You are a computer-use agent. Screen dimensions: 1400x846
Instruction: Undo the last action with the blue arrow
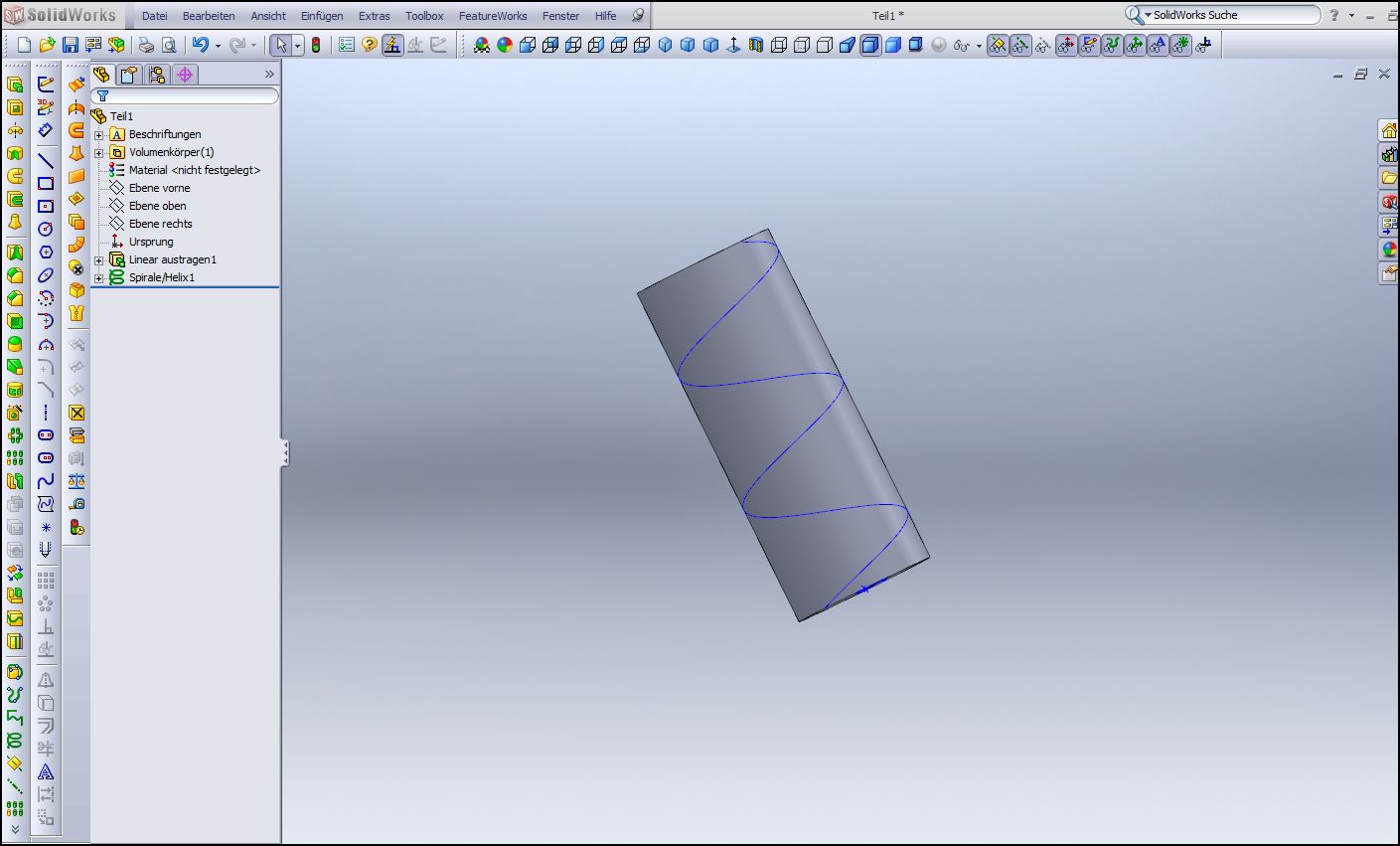pyautogui.click(x=201, y=45)
